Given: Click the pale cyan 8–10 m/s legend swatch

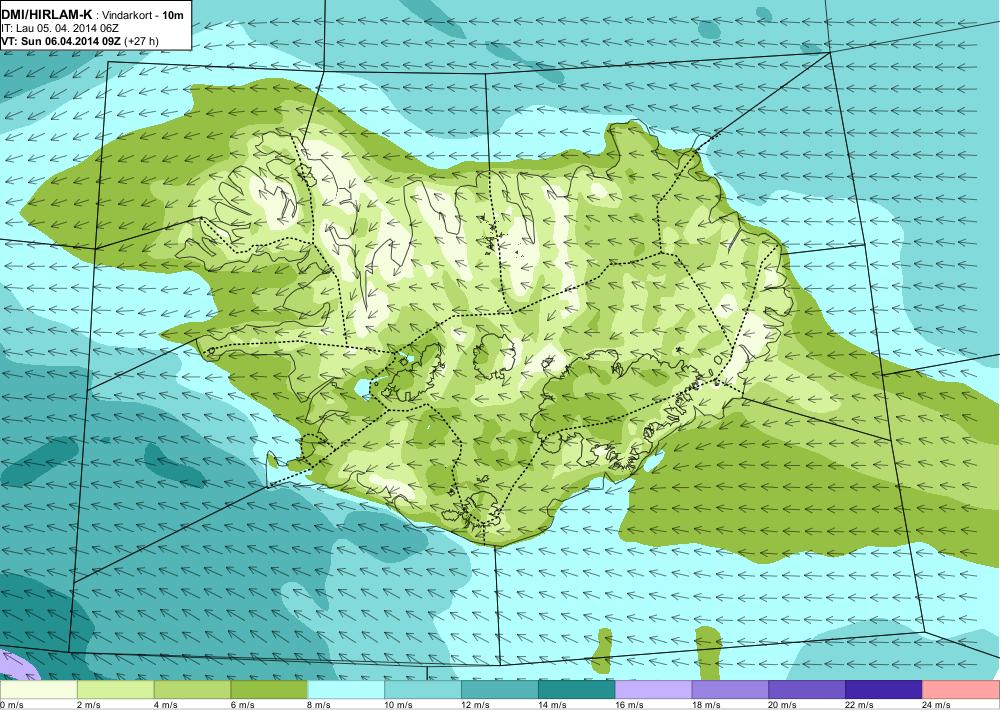Looking at the screenshot, I should [x=346, y=690].
